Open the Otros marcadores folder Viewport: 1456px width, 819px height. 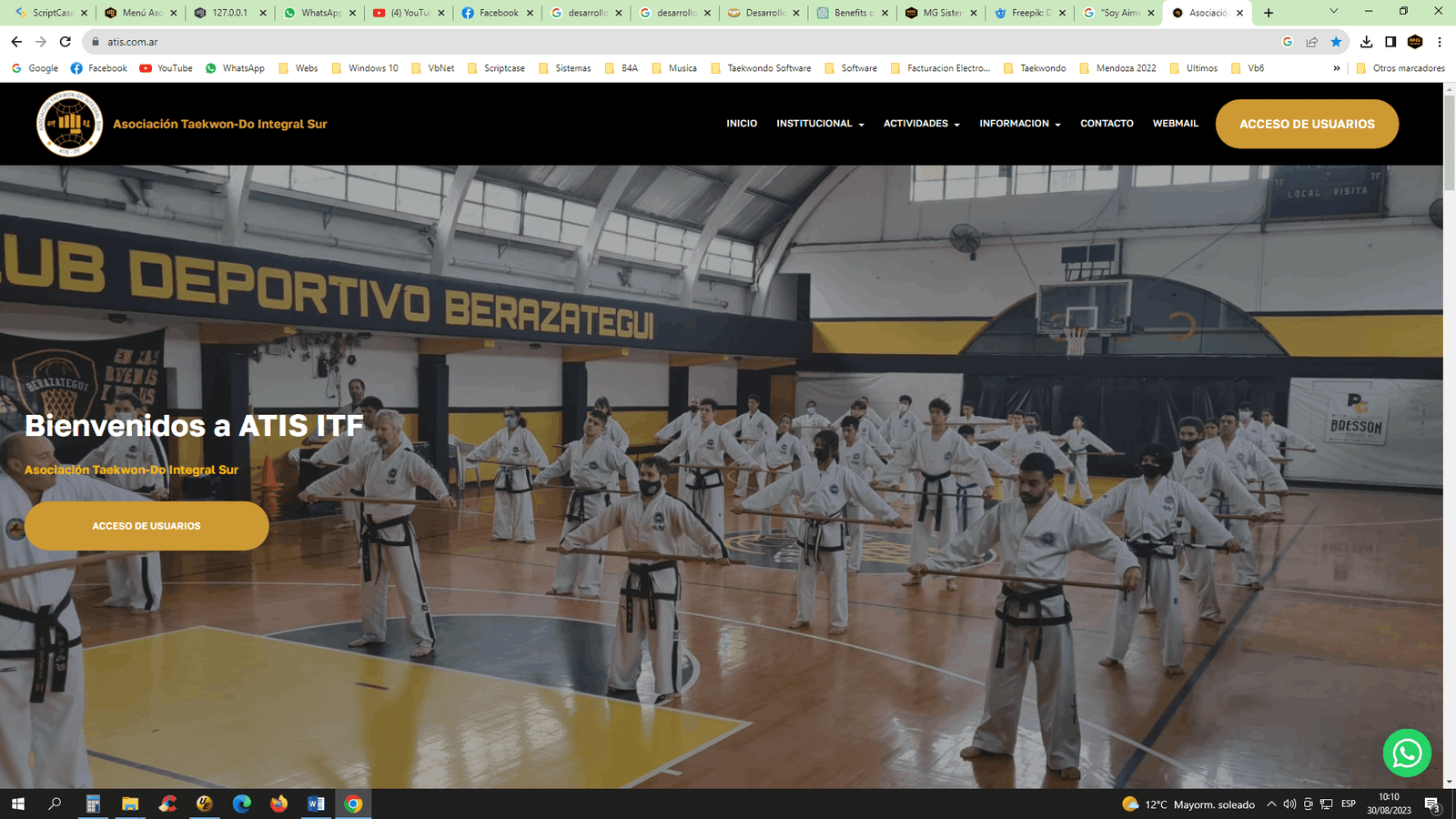tap(1400, 68)
